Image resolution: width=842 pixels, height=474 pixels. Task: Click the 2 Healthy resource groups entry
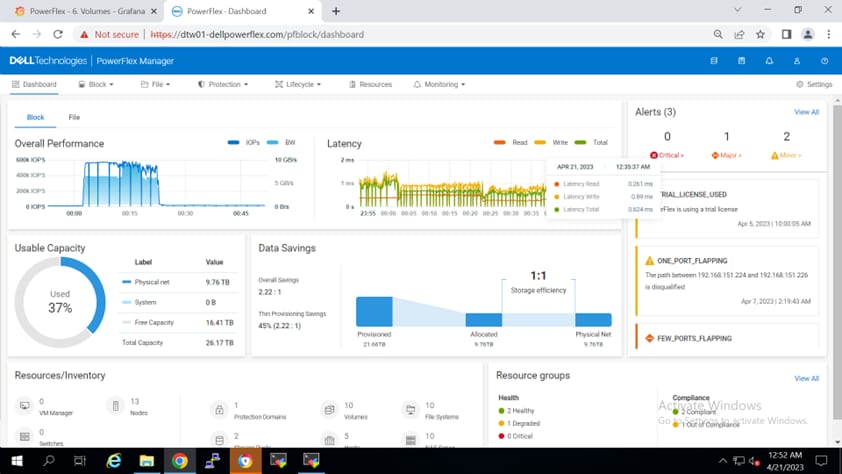point(516,411)
